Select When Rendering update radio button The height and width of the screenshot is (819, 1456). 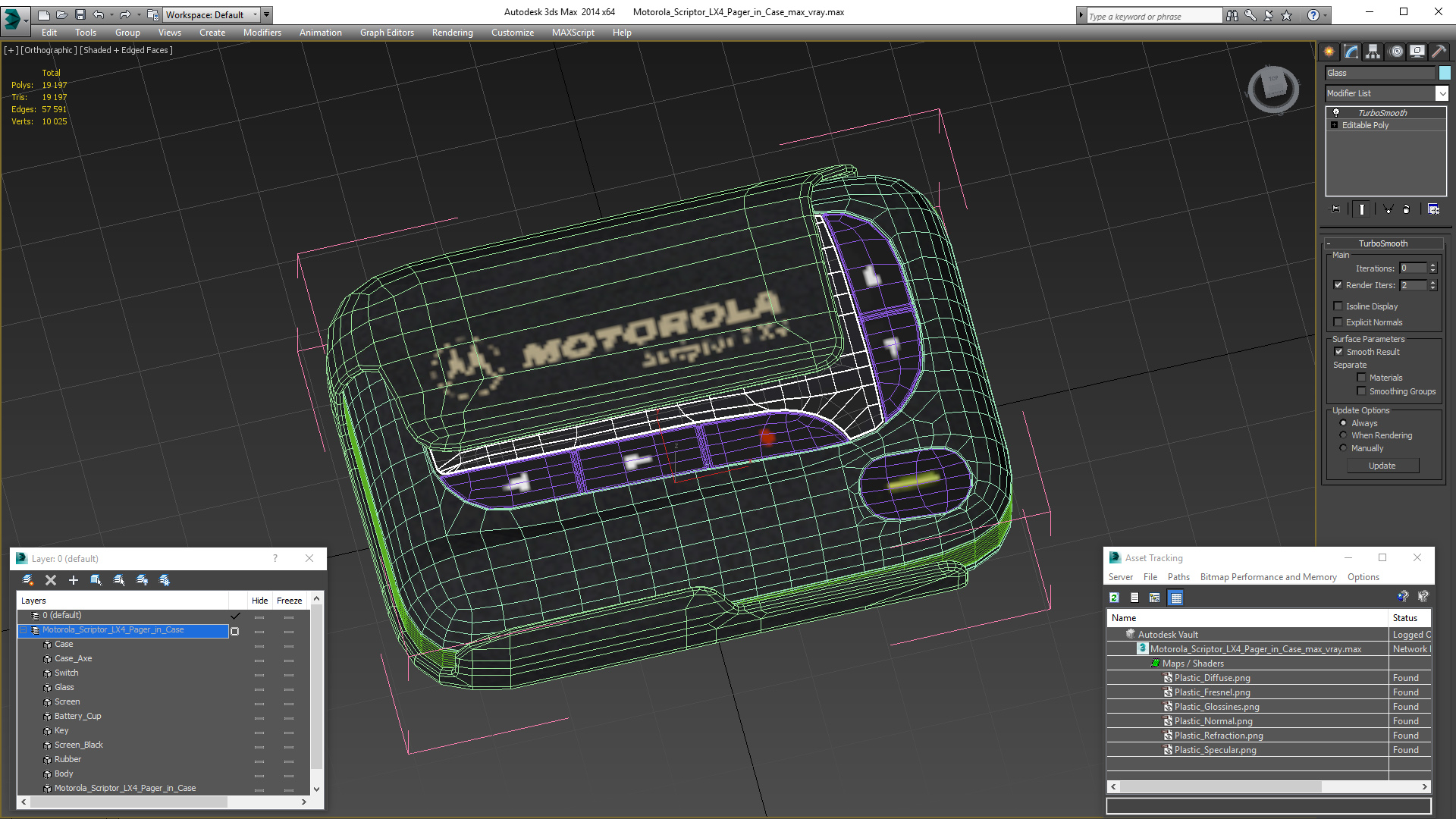1344,435
